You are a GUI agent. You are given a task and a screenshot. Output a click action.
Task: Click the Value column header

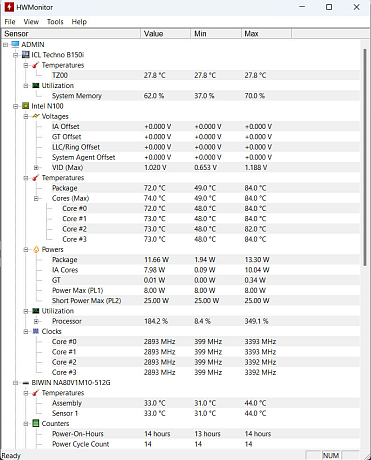click(x=165, y=34)
